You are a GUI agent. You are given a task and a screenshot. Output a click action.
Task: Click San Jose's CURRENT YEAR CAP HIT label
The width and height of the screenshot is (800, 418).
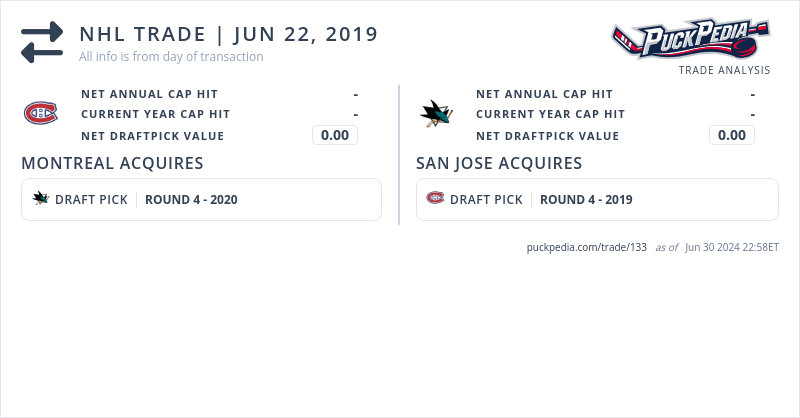(x=550, y=114)
